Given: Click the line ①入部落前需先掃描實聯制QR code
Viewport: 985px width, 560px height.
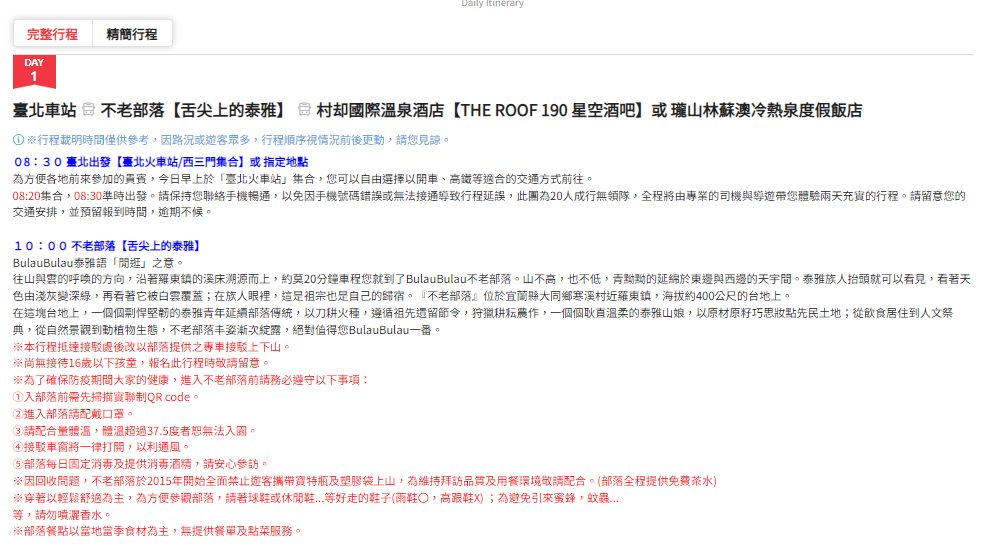Looking at the screenshot, I should click(x=106, y=397).
